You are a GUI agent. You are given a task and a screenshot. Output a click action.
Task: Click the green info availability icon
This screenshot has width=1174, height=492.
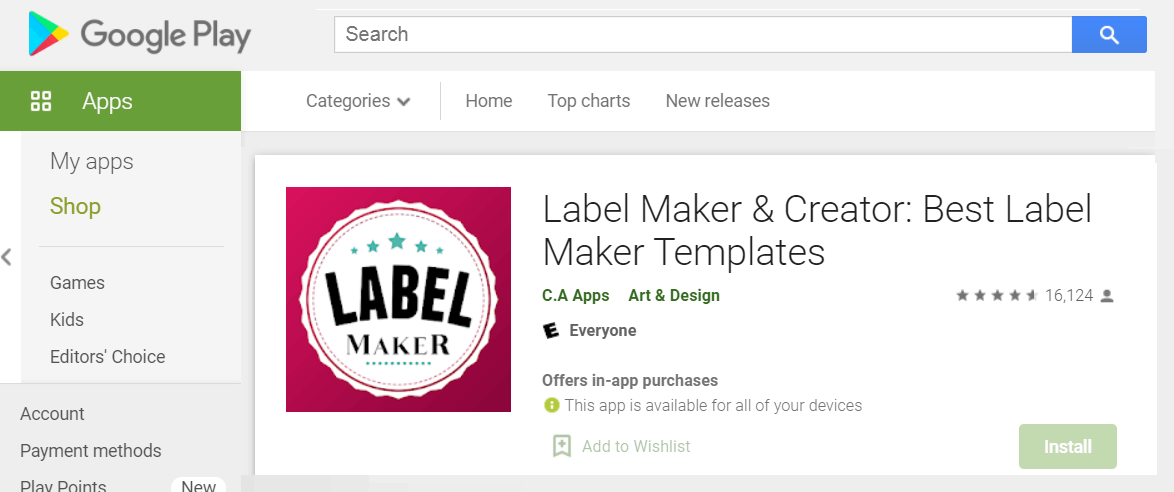552,405
